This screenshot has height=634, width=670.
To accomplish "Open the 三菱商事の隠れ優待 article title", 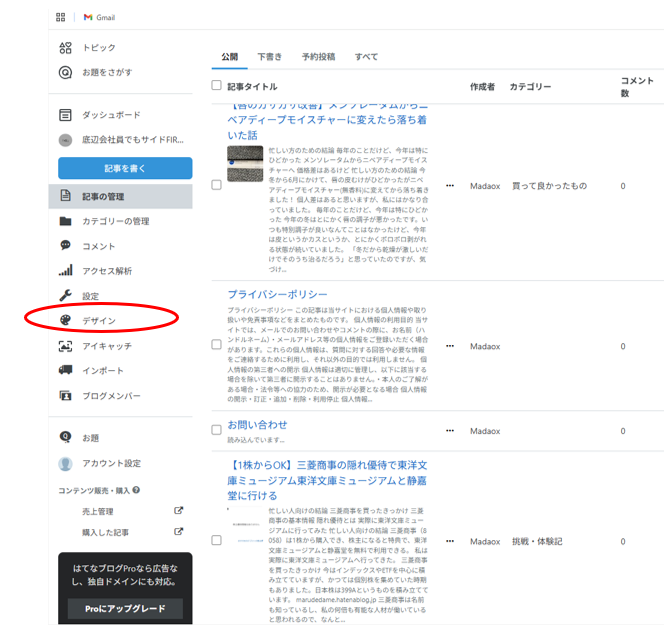I will coord(327,480).
